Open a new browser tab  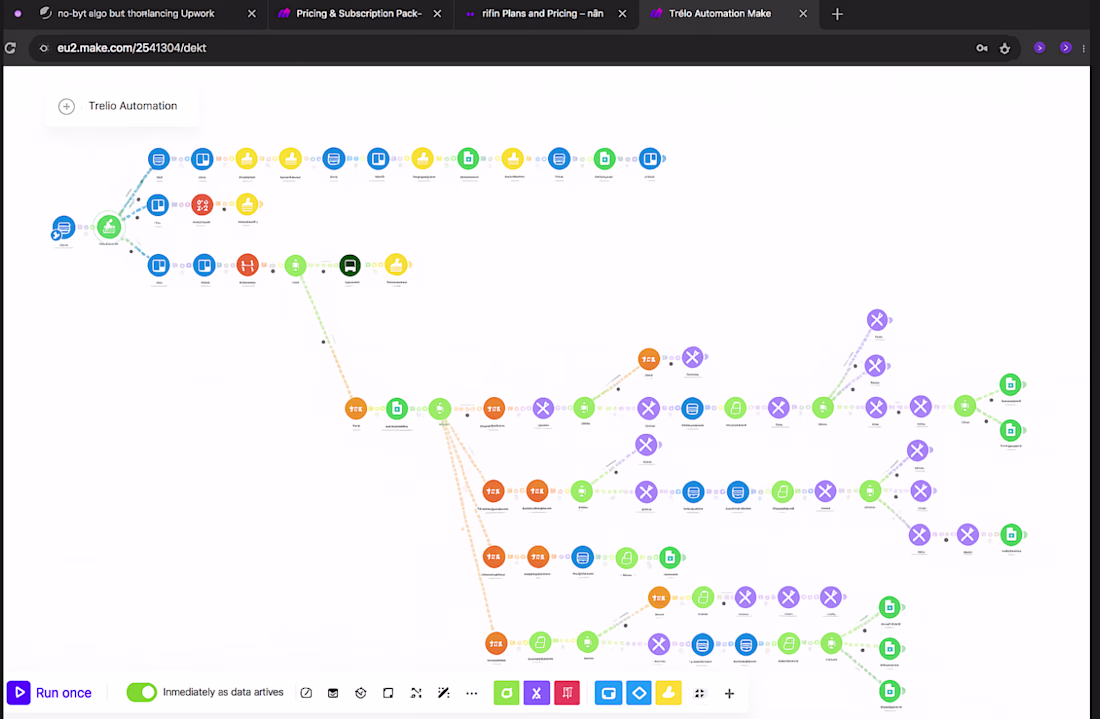tap(837, 14)
